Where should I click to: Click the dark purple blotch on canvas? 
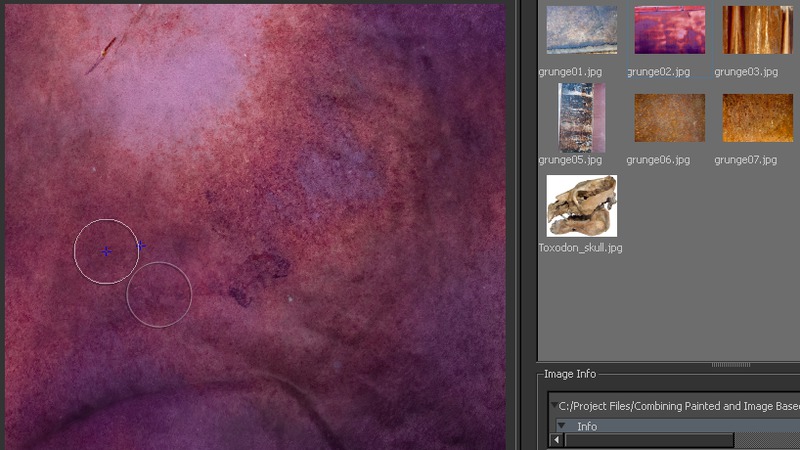pos(258,277)
